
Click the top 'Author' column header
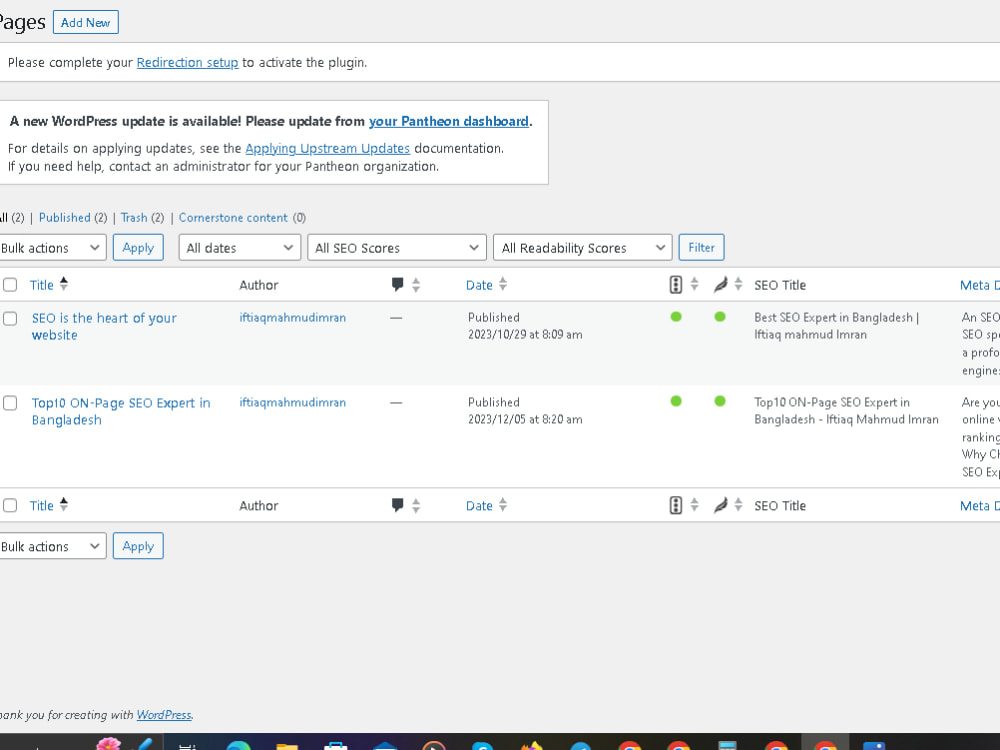point(259,285)
